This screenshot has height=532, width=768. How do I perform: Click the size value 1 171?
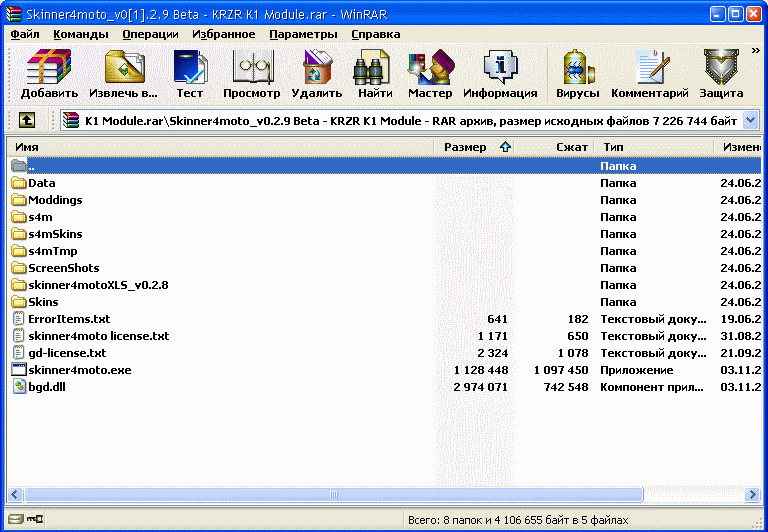[x=493, y=336]
